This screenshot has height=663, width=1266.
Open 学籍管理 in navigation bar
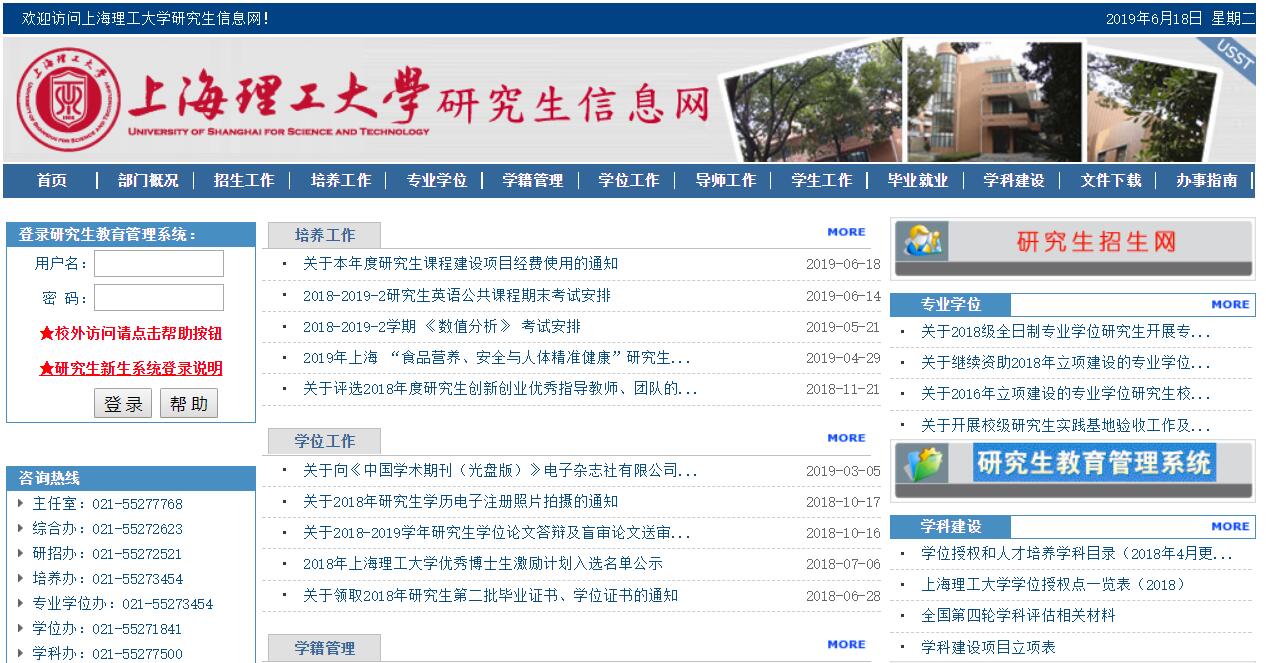pyautogui.click(x=533, y=181)
